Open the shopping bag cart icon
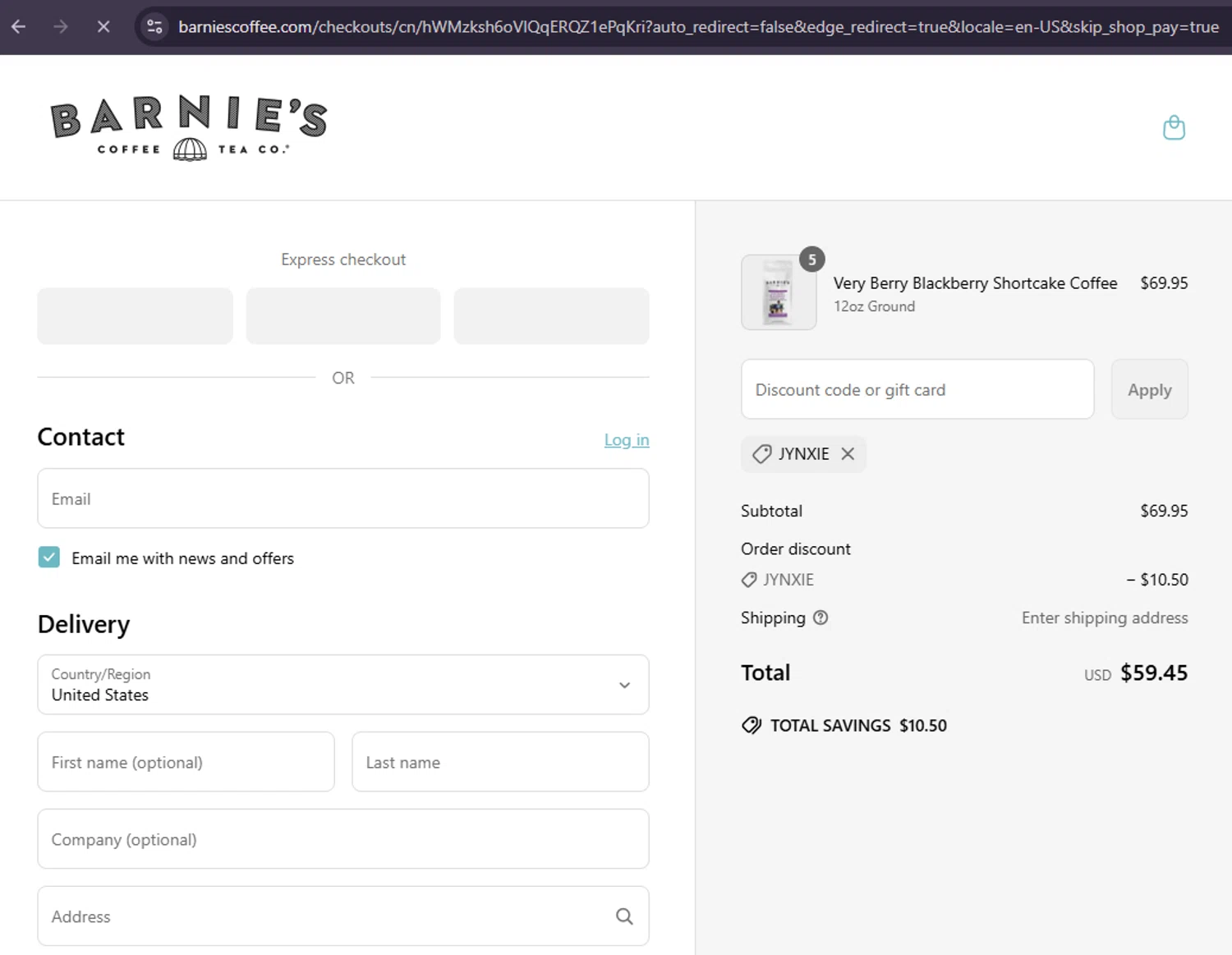1232x955 pixels. pos(1174,127)
